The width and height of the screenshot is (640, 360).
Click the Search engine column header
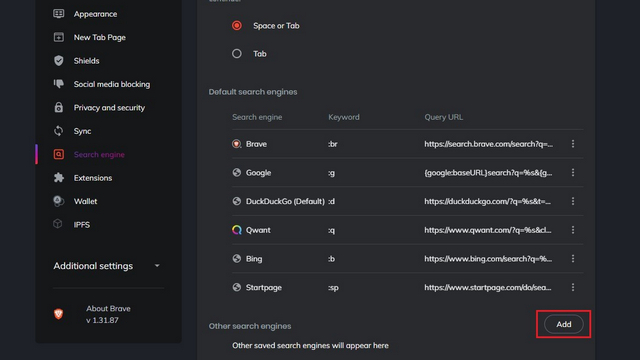(x=257, y=117)
